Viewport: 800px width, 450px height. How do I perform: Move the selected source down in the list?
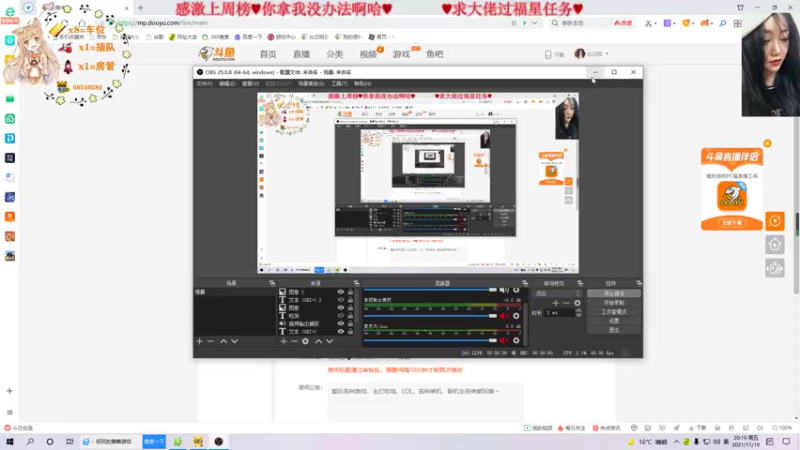(330, 341)
